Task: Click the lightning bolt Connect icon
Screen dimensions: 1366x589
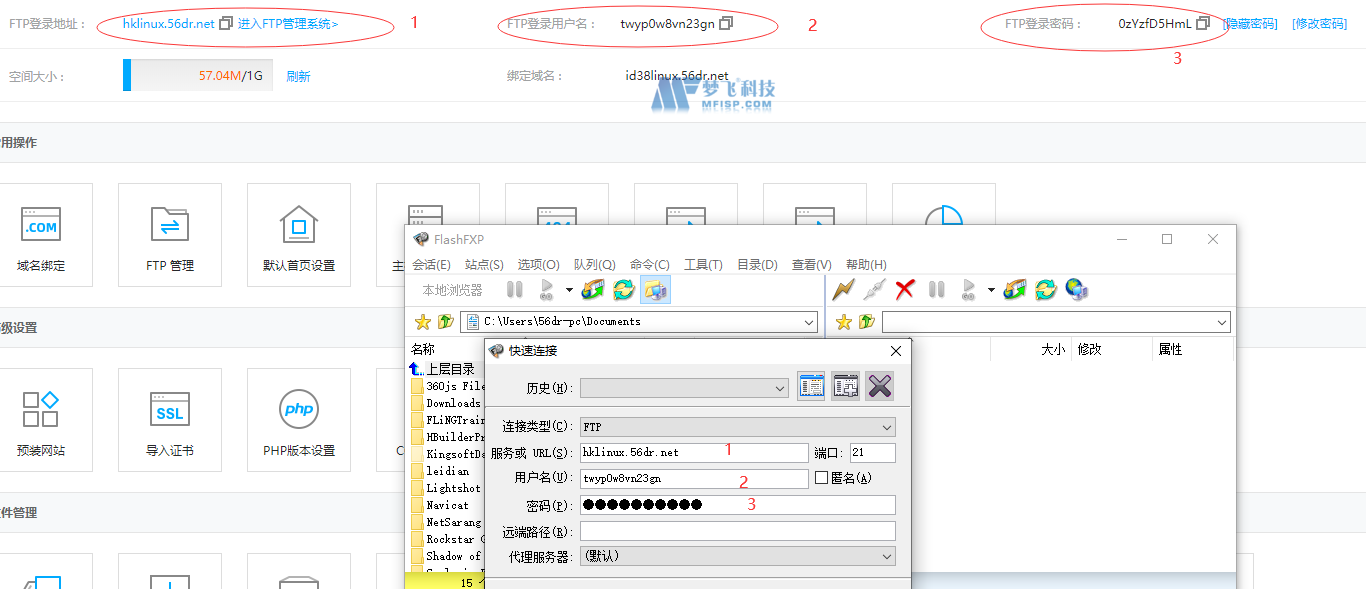Action: point(844,290)
